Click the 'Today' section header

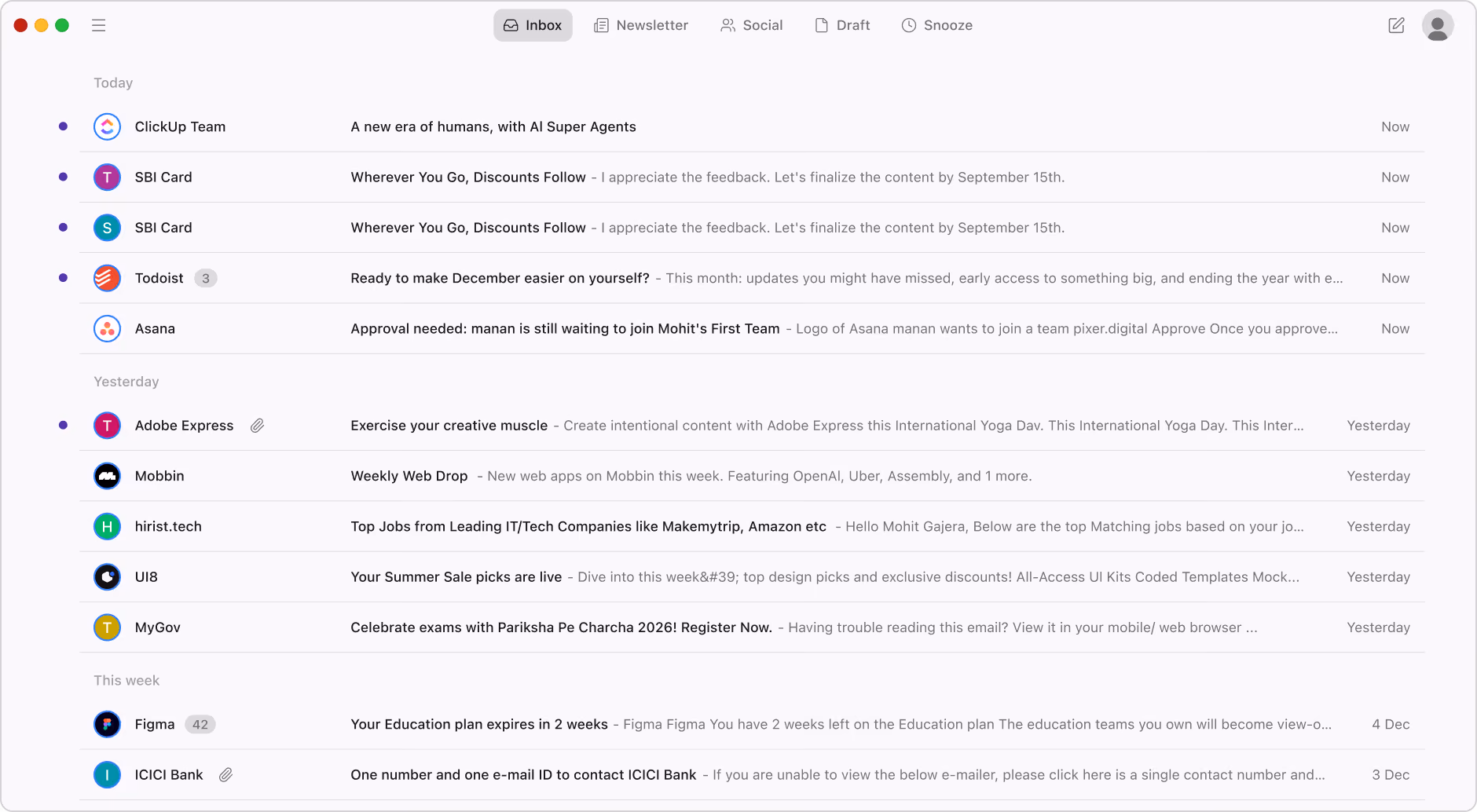(113, 82)
